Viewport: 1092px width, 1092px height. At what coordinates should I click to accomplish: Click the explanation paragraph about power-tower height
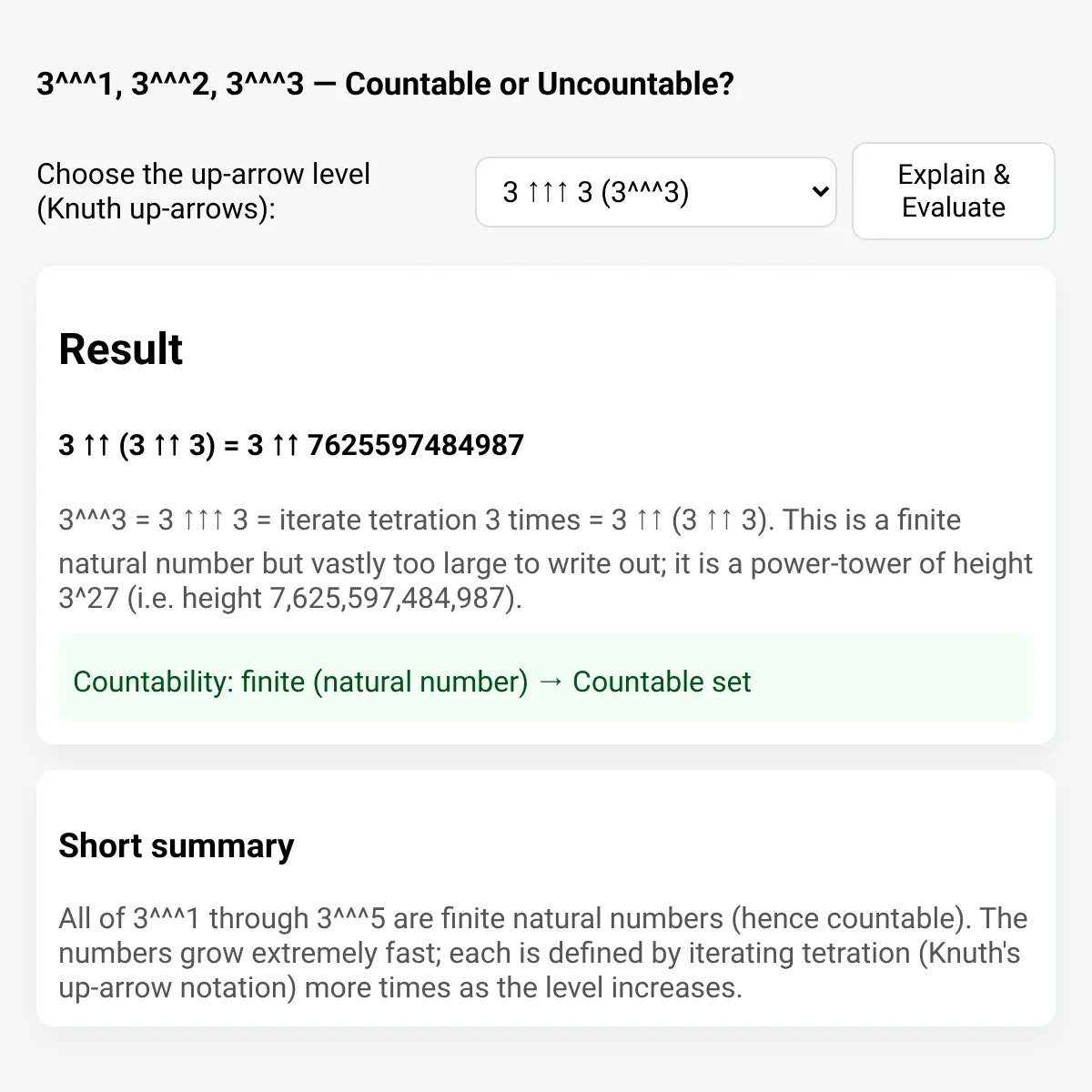click(x=546, y=559)
